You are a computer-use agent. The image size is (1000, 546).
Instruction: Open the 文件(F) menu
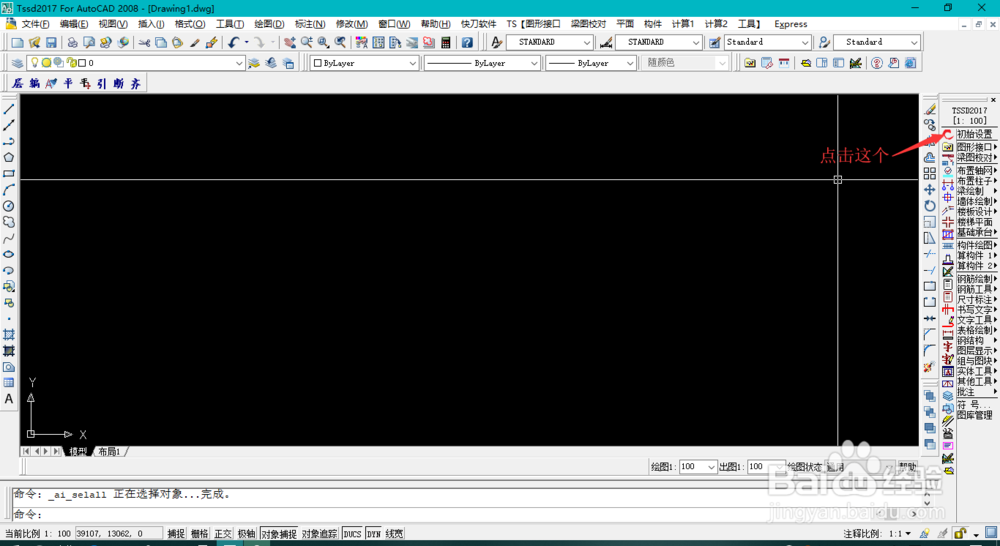click(35, 24)
